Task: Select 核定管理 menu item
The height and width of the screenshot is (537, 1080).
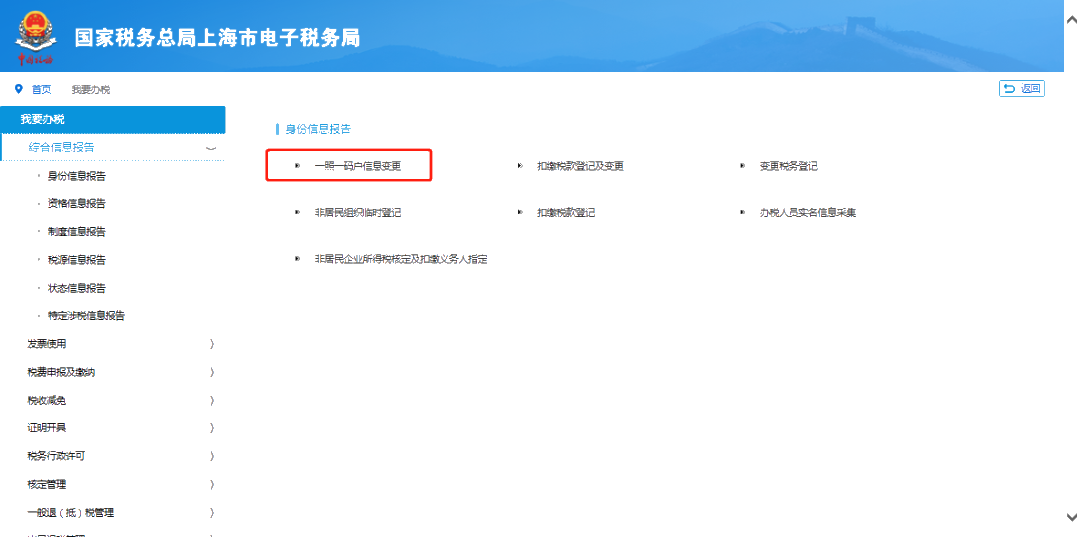Action: pyautogui.click(x=47, y=485)
